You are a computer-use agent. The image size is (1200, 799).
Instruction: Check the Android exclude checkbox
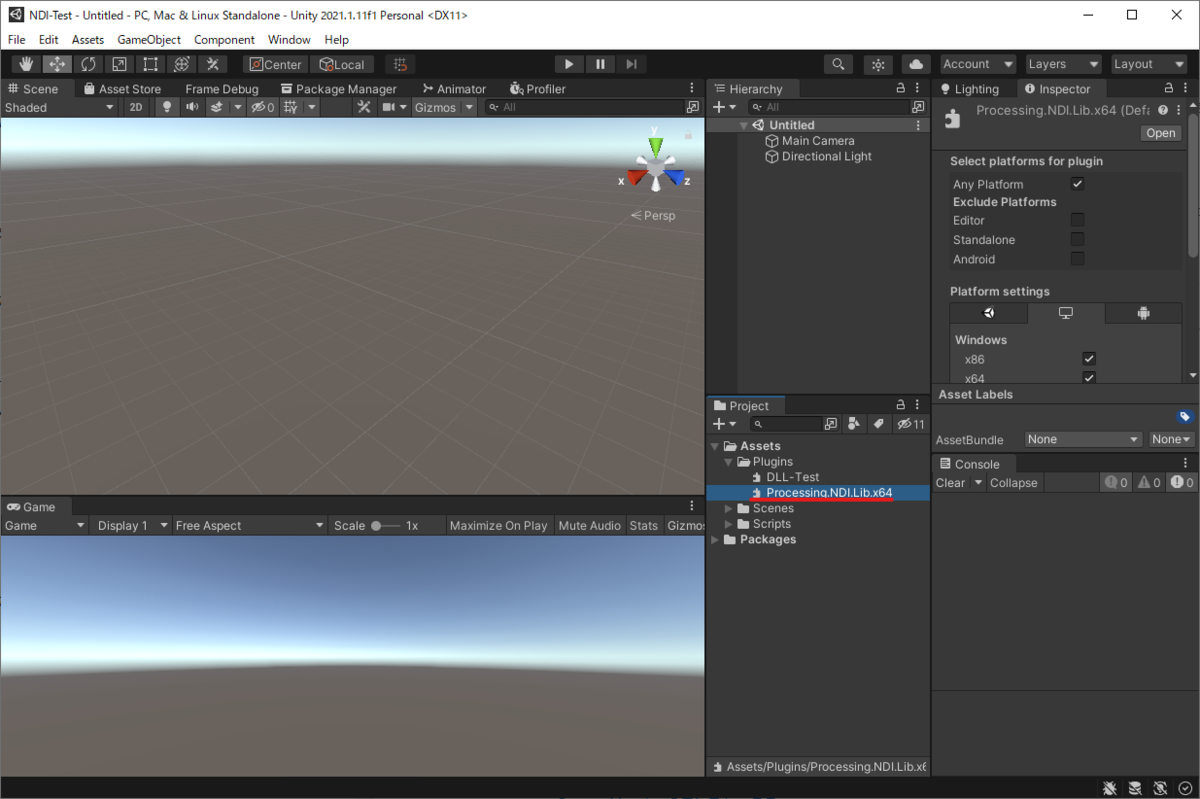(1077, 259)
